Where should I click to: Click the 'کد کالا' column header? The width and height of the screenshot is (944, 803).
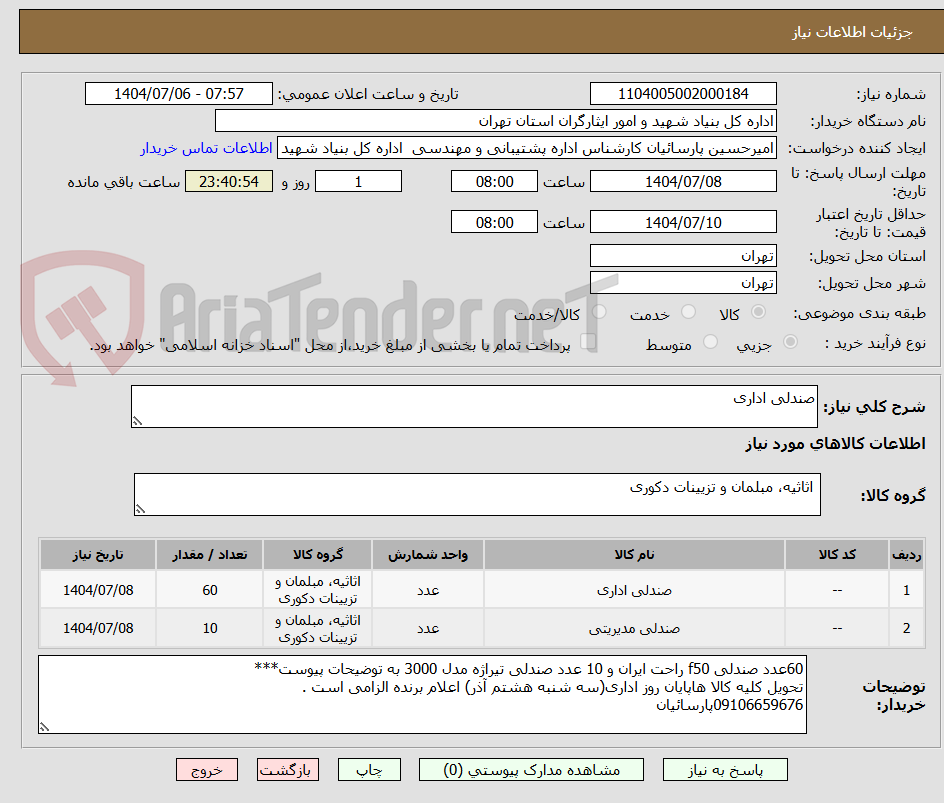(x=837, y=554)
